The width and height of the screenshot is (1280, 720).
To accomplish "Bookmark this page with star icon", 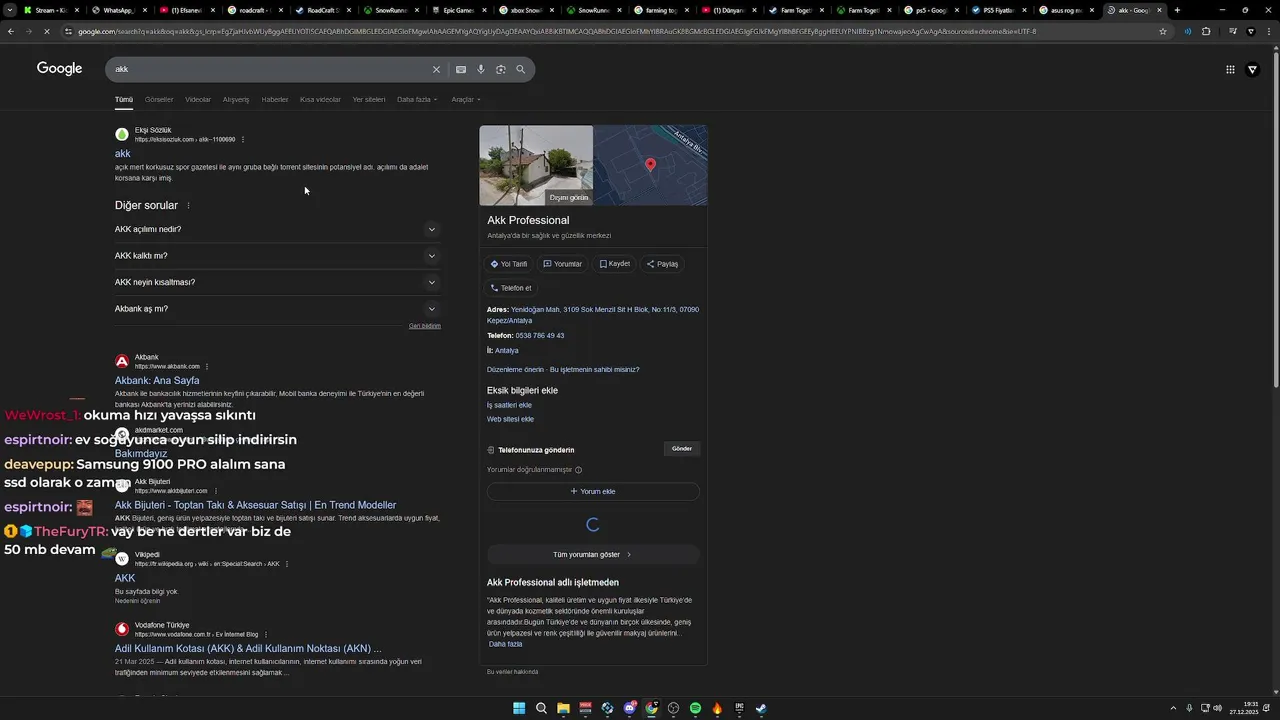I will (1163, 31).
